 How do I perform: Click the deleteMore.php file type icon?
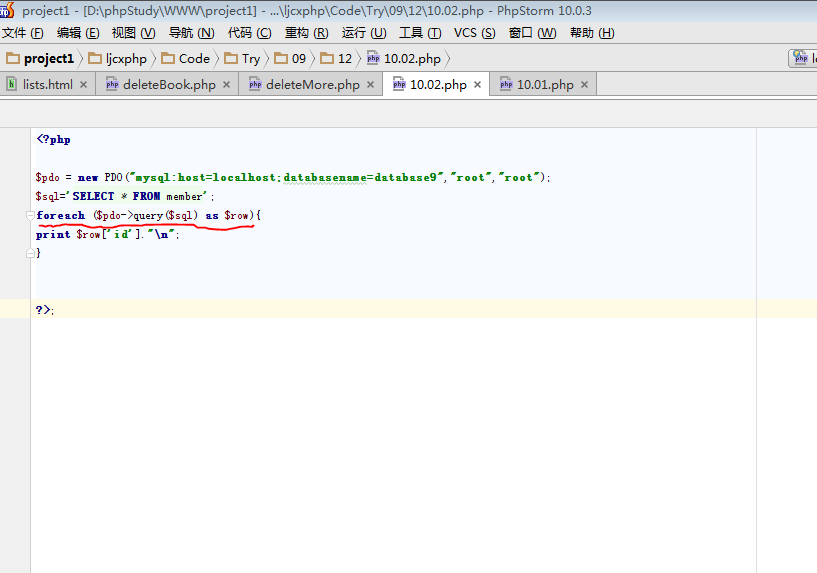click(255, 84)
